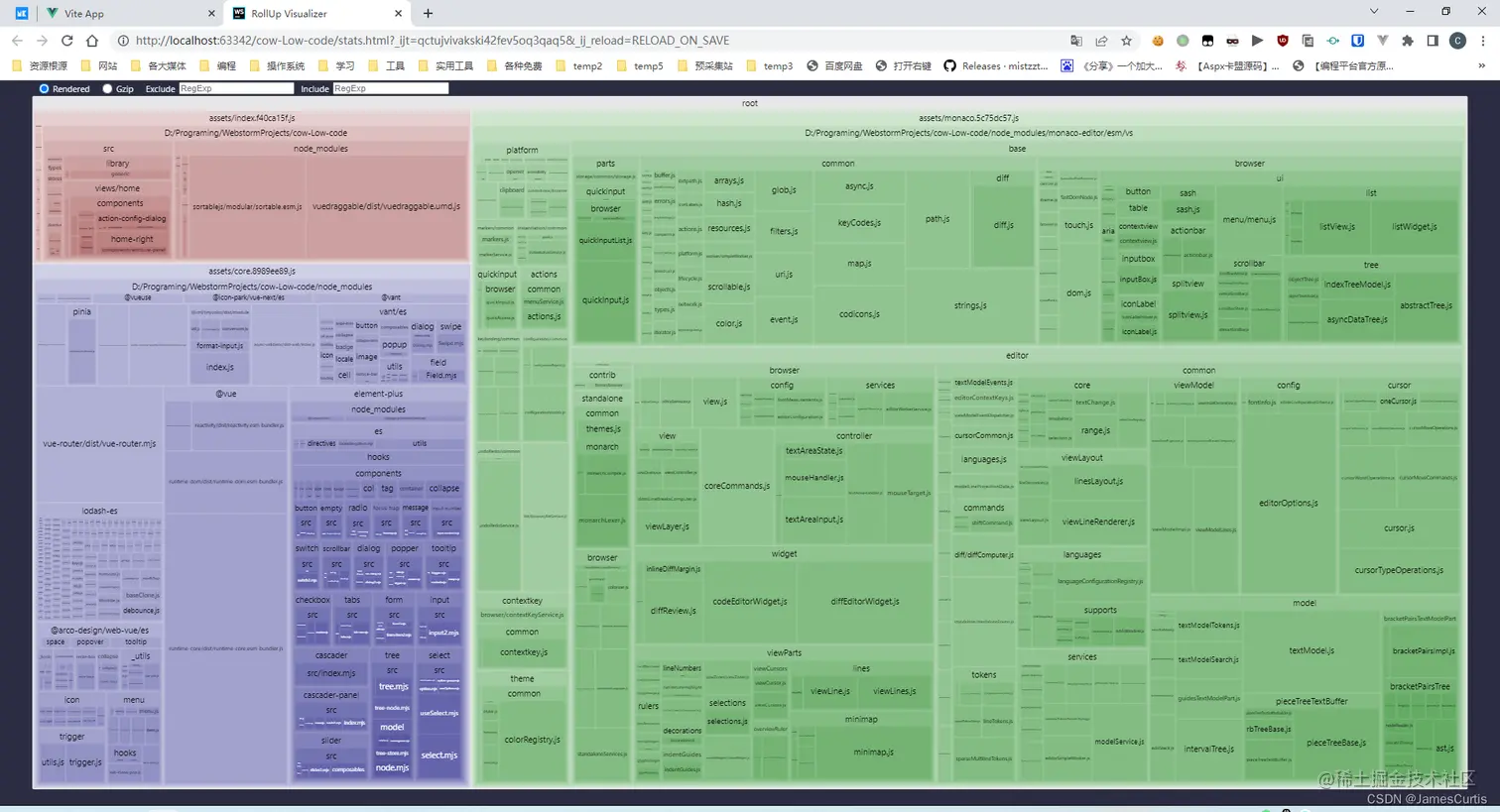The width and height of the screenshot is (1500, 812).
Task: Select the Rendered size radio button
Action: tap(44, 89)
